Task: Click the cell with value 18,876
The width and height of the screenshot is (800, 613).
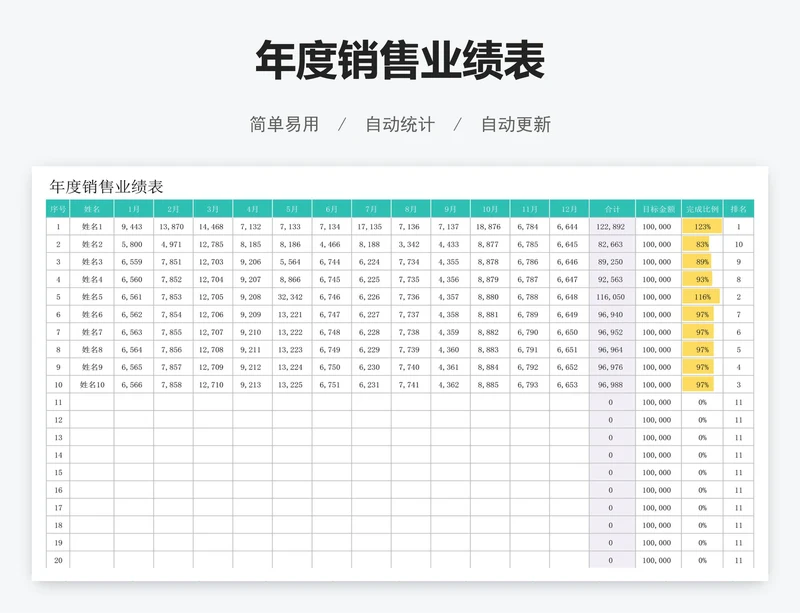Action: [x=488, y=227]
